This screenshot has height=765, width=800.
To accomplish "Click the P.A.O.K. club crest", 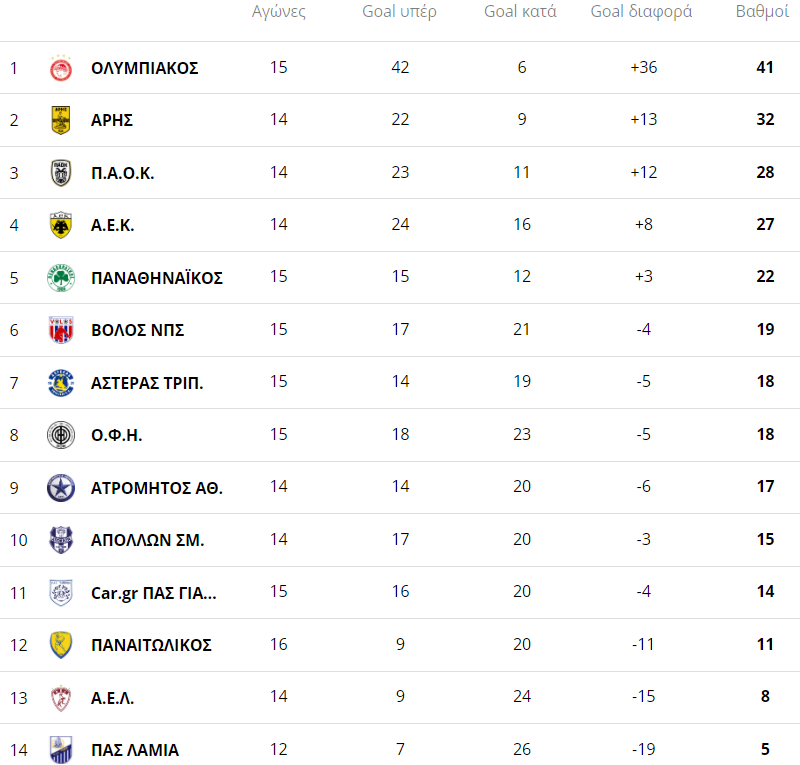I will 61,173.
